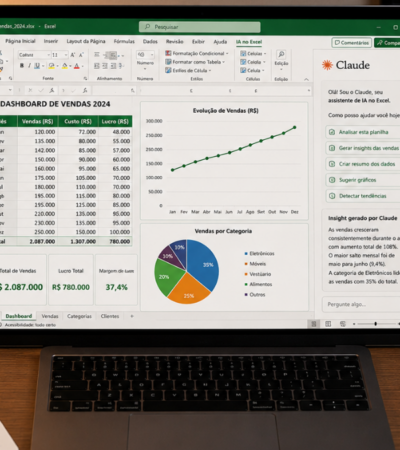This screenshot has height=450, width=400.
Task: Select the cell showing 2.087.000 total
Action: point(38,241)
